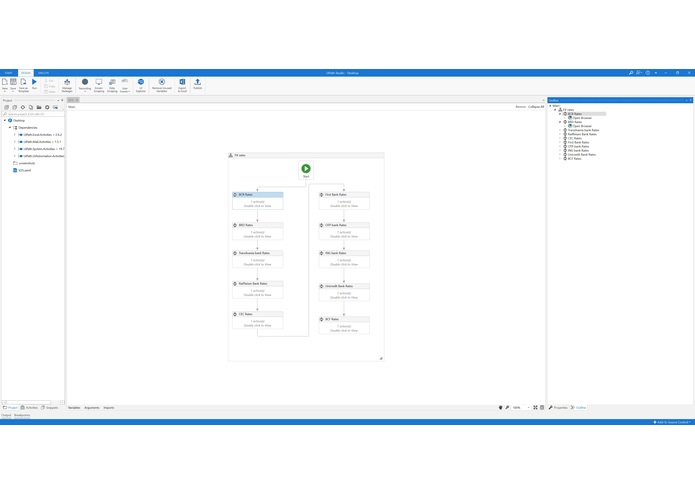Select Unicredit Bank Rates in Outline
The height and width of the screenshot is (494, 695).
[579, 155]
